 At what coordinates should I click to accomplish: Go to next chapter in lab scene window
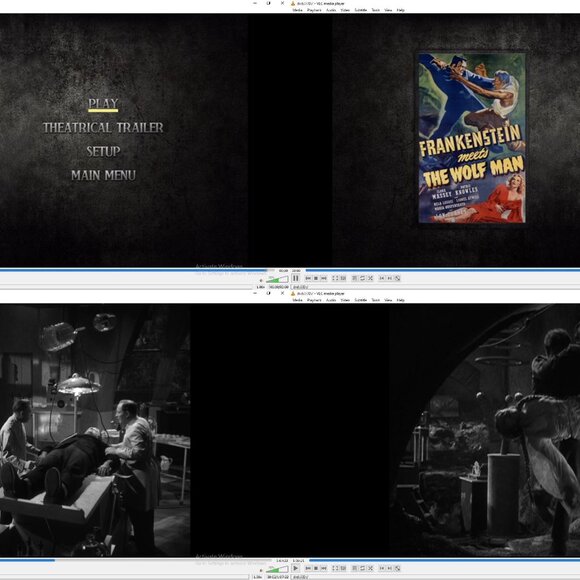(390, 568)
